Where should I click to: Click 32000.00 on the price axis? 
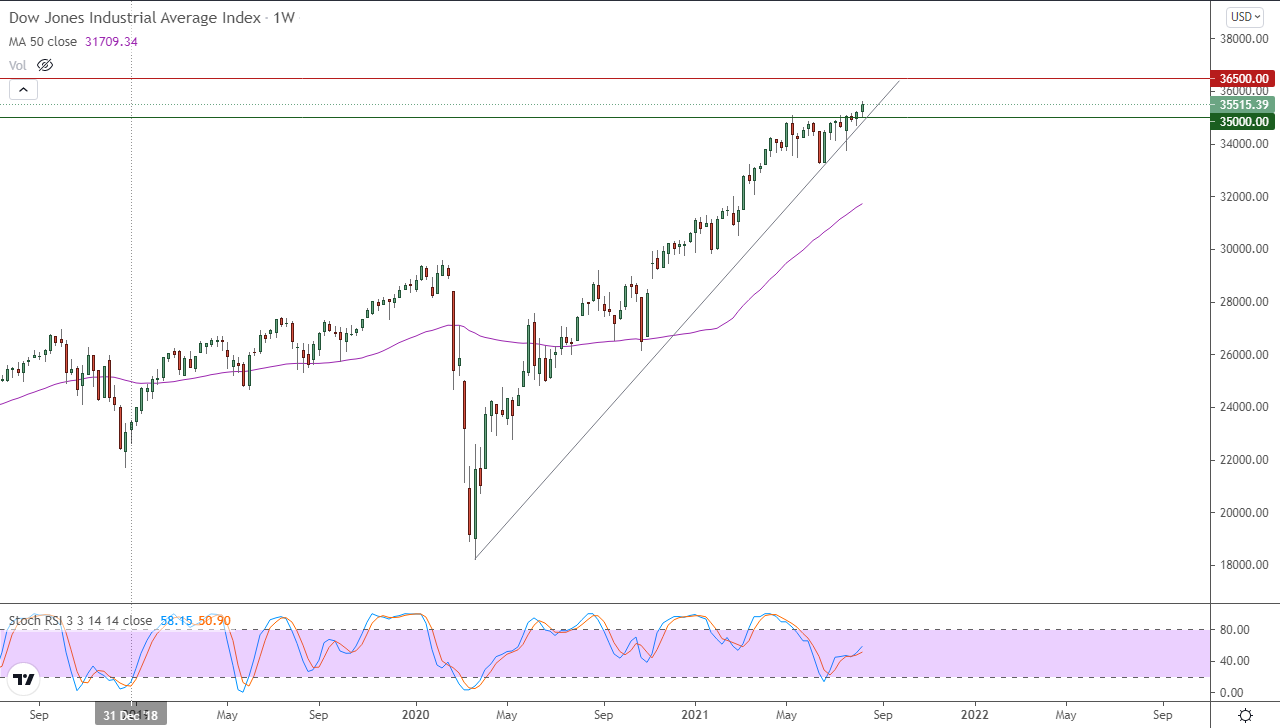(1243, 197)
